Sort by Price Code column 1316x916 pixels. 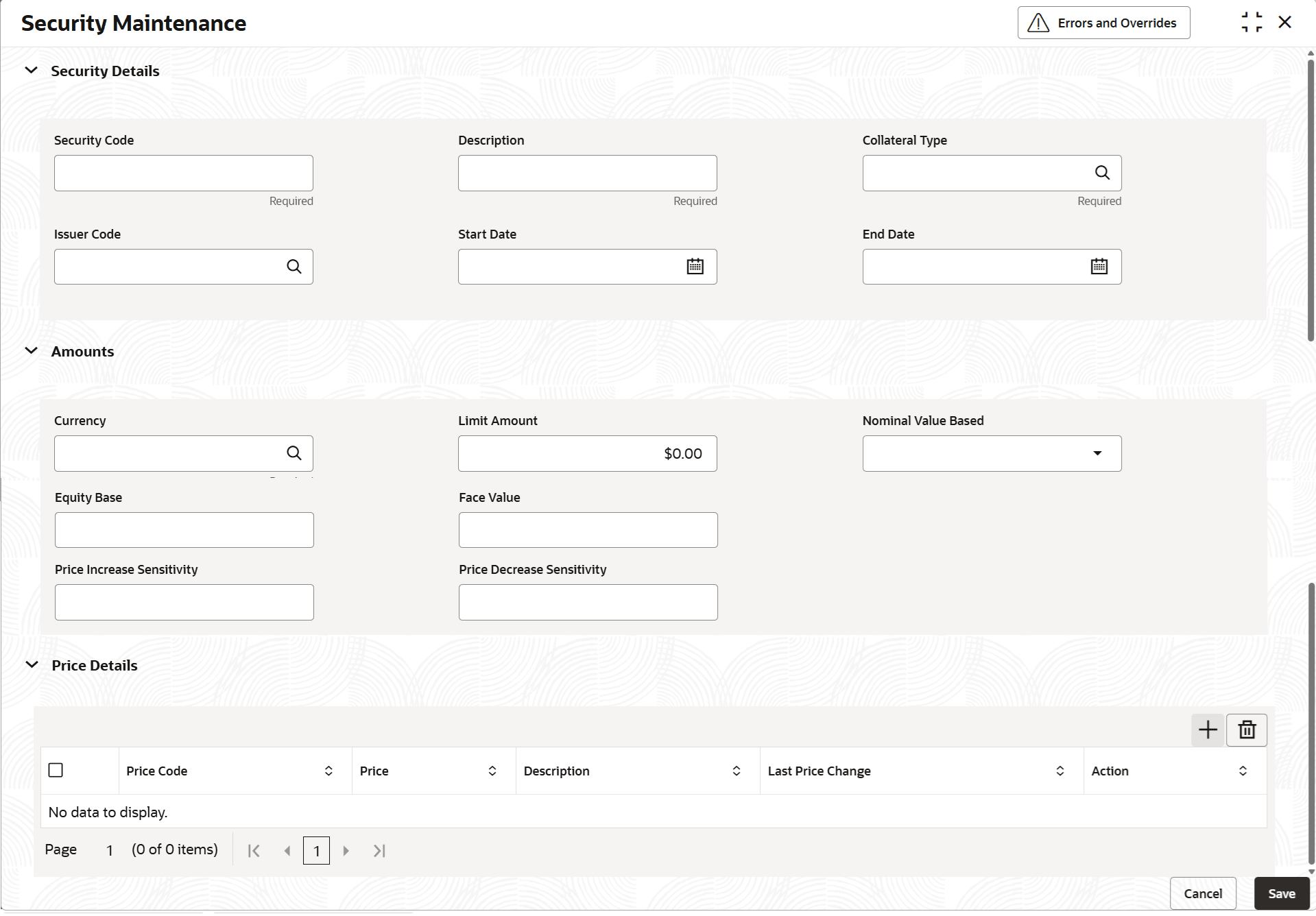[328, 771]
